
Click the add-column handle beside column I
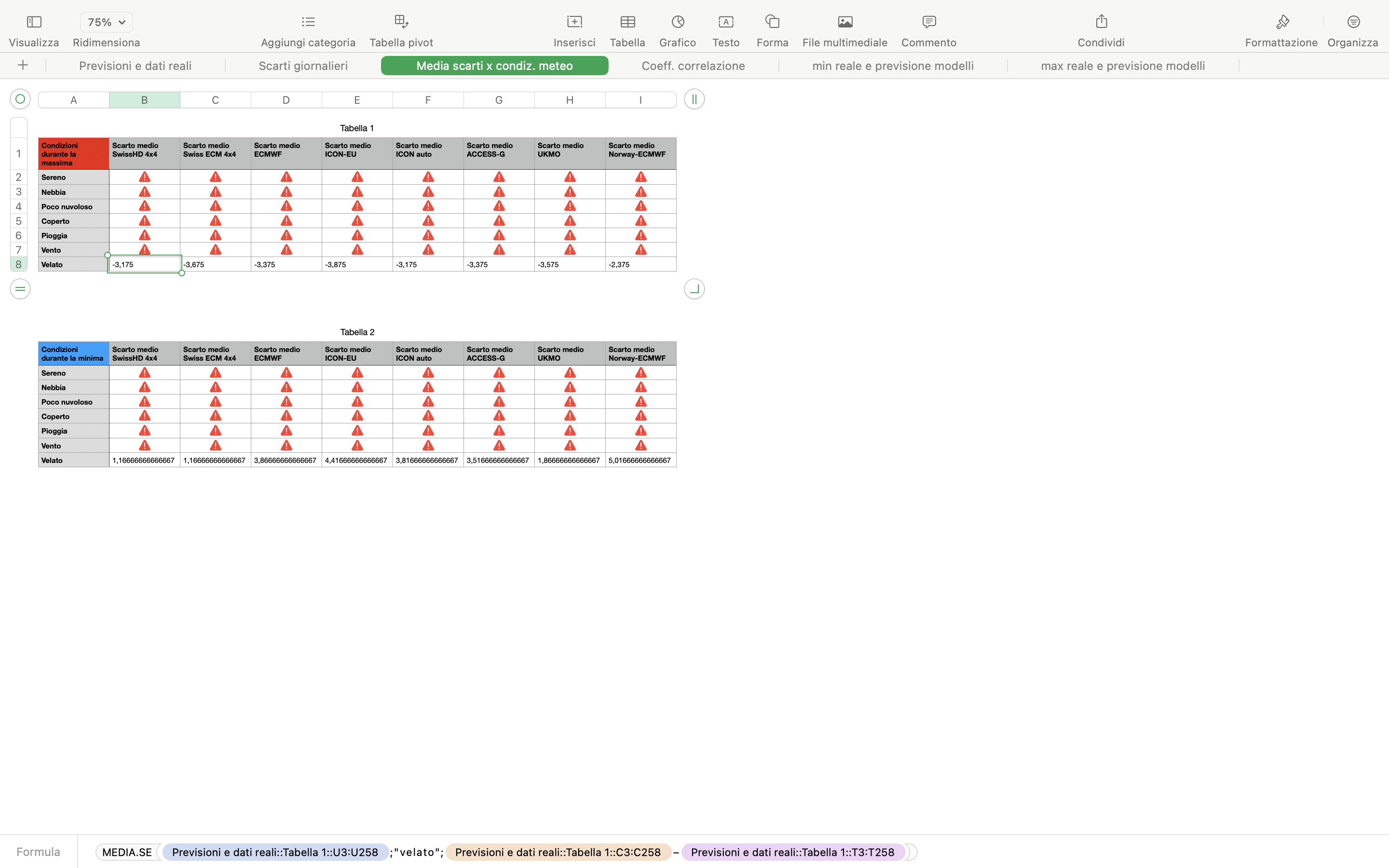(x=694, y=99)
